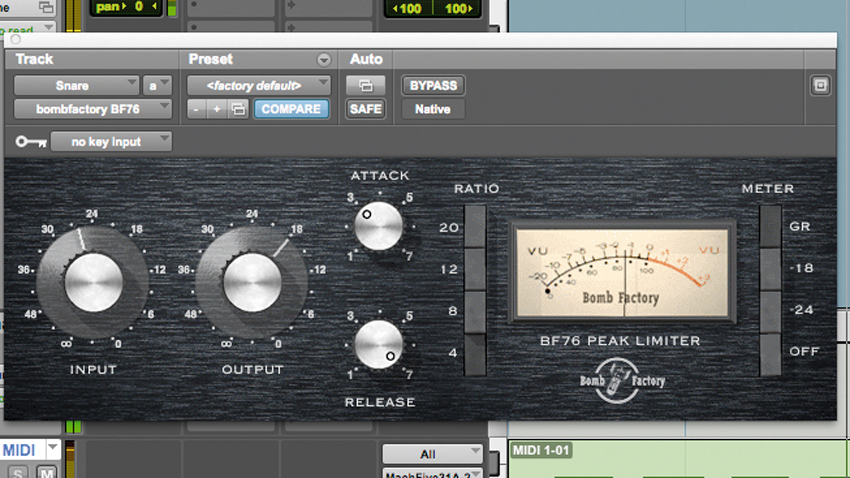Open the Preset menu arrow icon
The image size is (850, 478).
coord(324,60)
